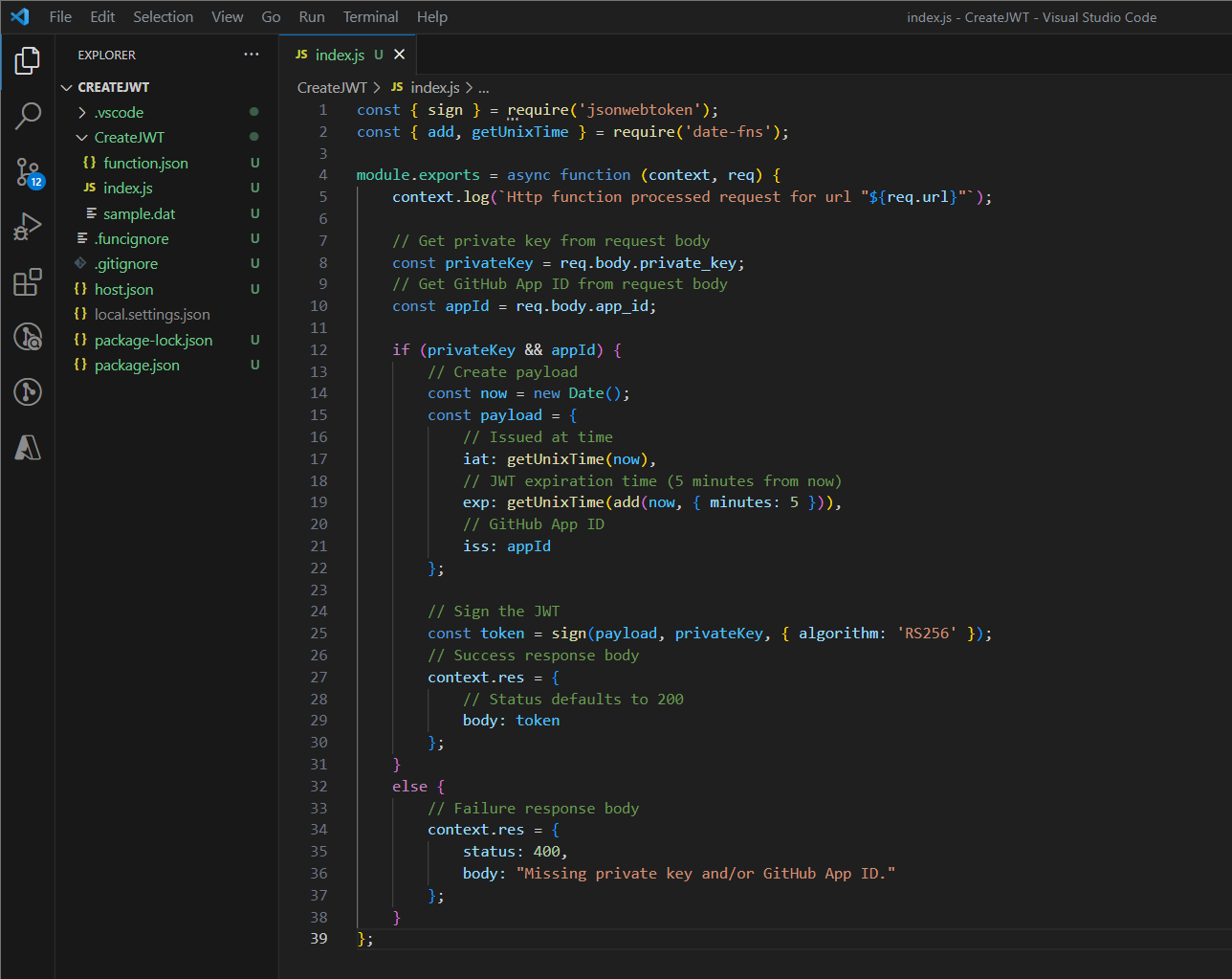Click CreateJWT in the breadcrumb
1232x979 pixels.
(x=332, y=87)
